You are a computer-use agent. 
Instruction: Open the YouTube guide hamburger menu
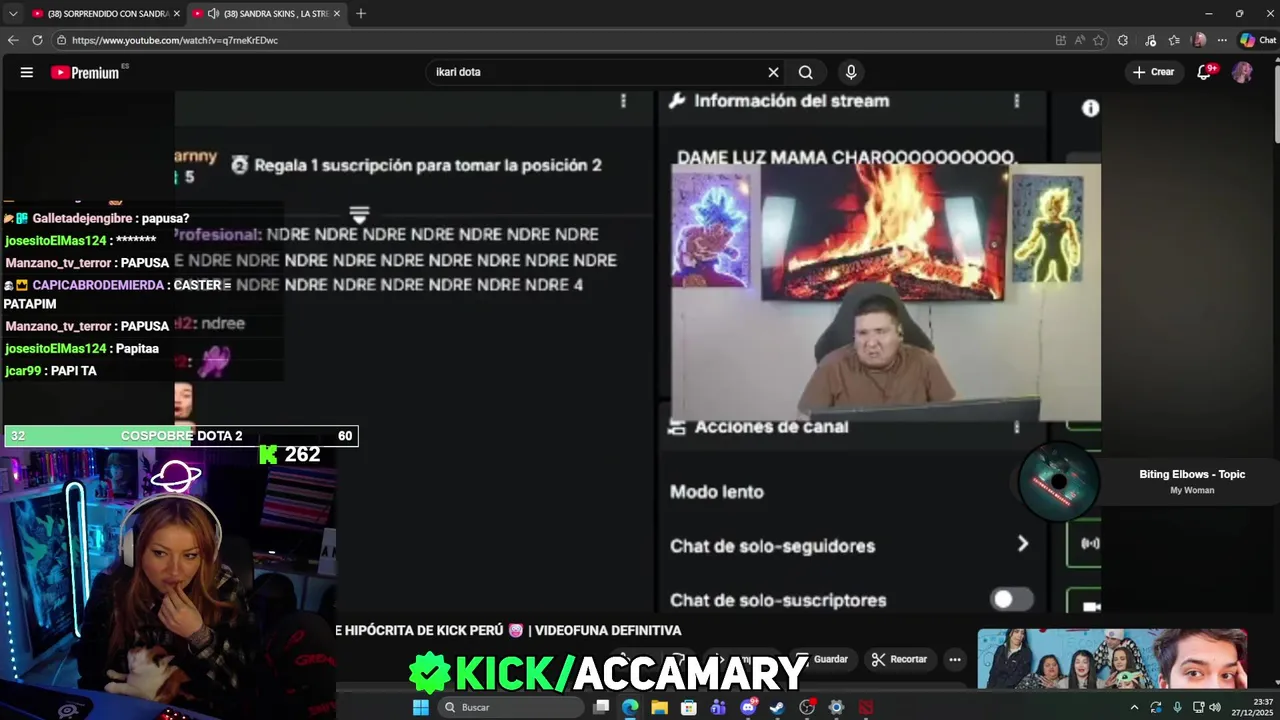27,72
